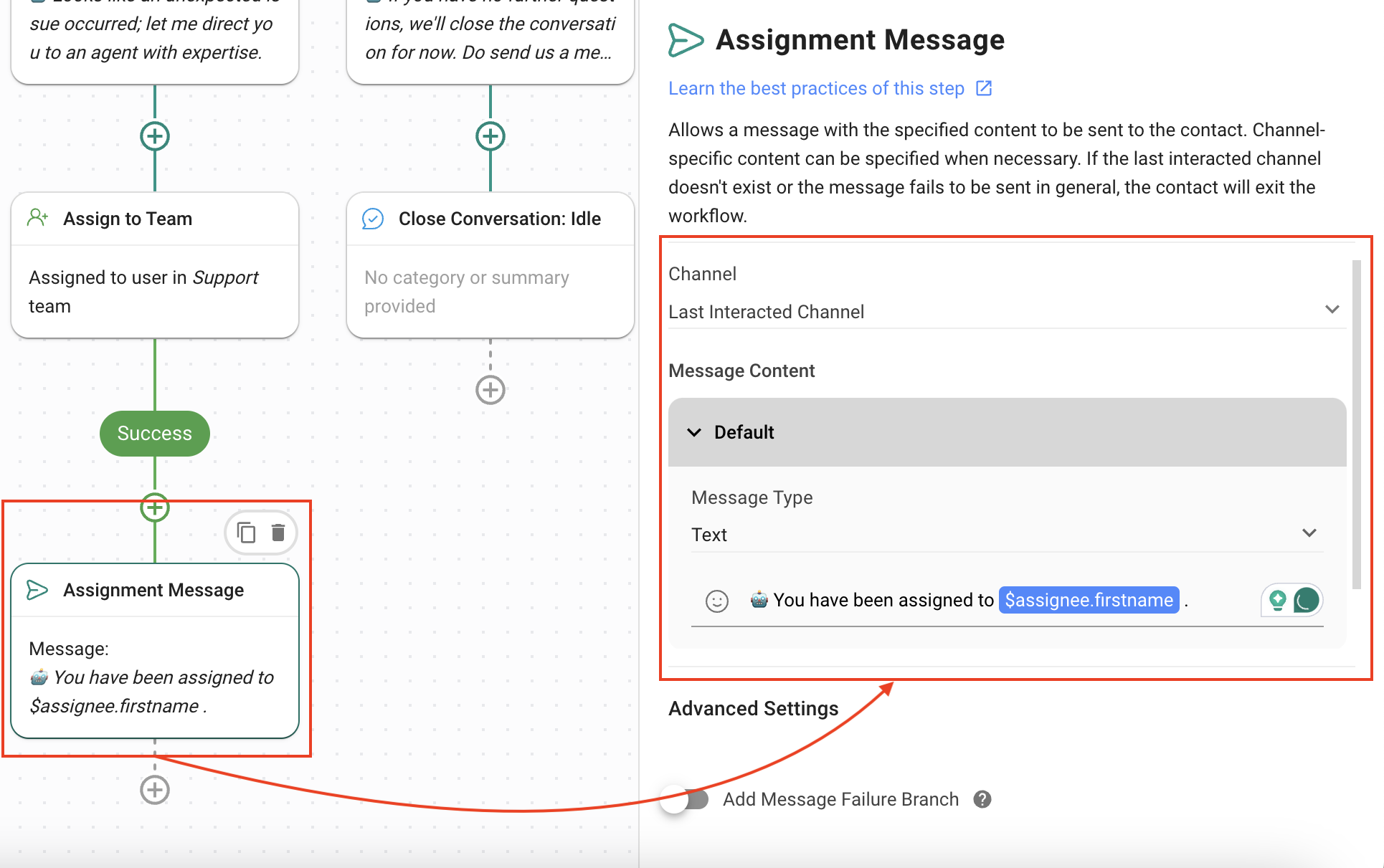Click the dark green circle icon in message field
Screen dimensions: 1384x868
pos(1307,600)
